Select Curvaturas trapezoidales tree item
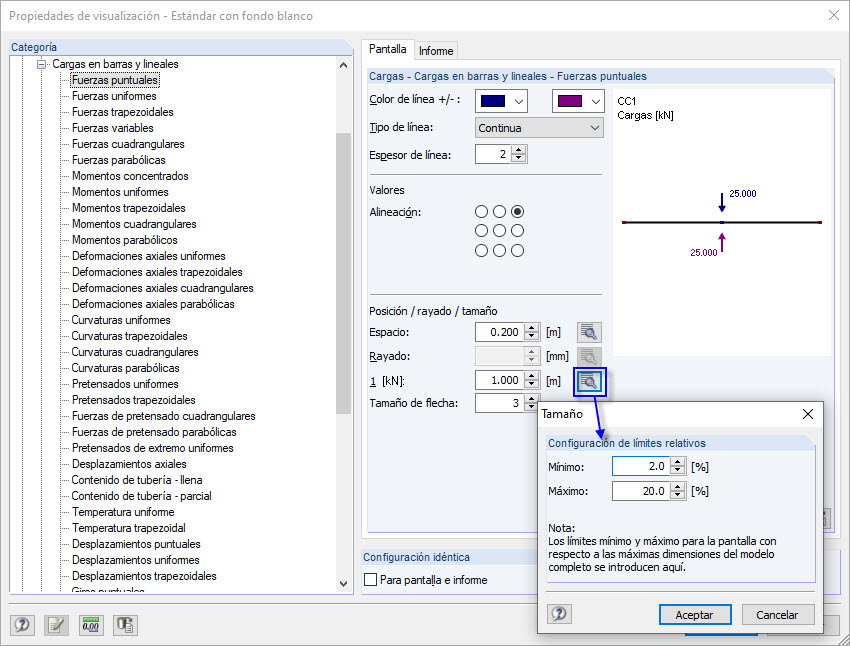 click(130, 336)
